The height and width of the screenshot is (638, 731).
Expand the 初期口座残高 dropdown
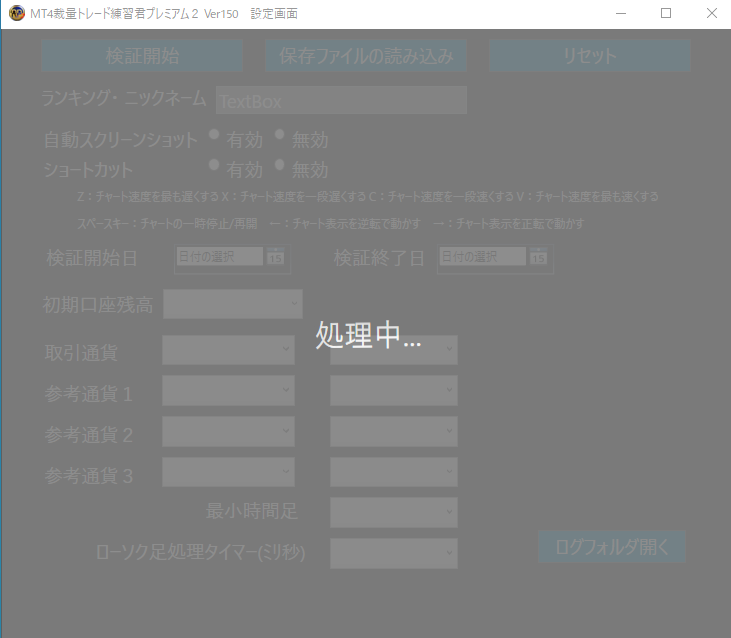pos(233,304)
